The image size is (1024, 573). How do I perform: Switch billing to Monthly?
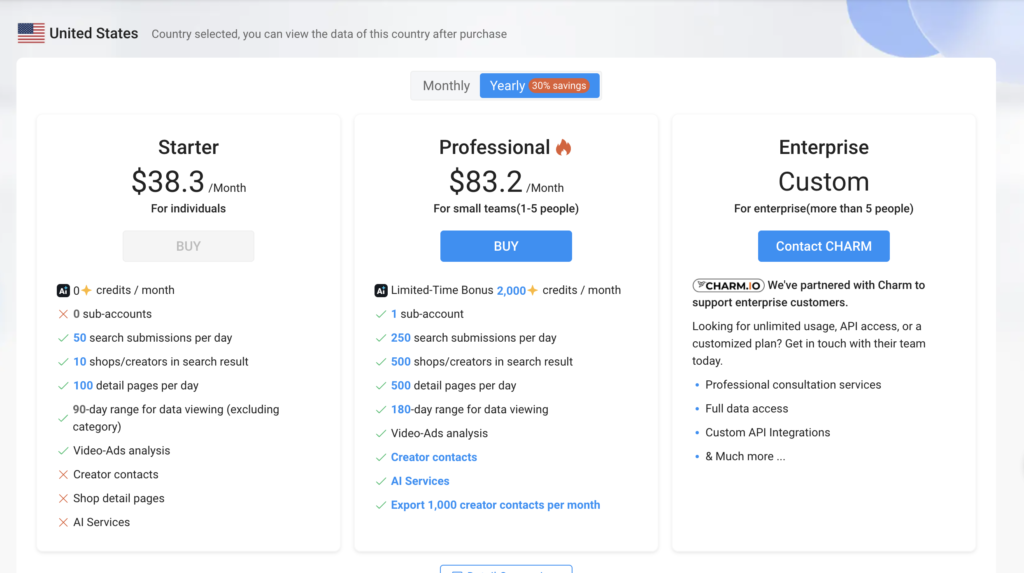[446, 86]
